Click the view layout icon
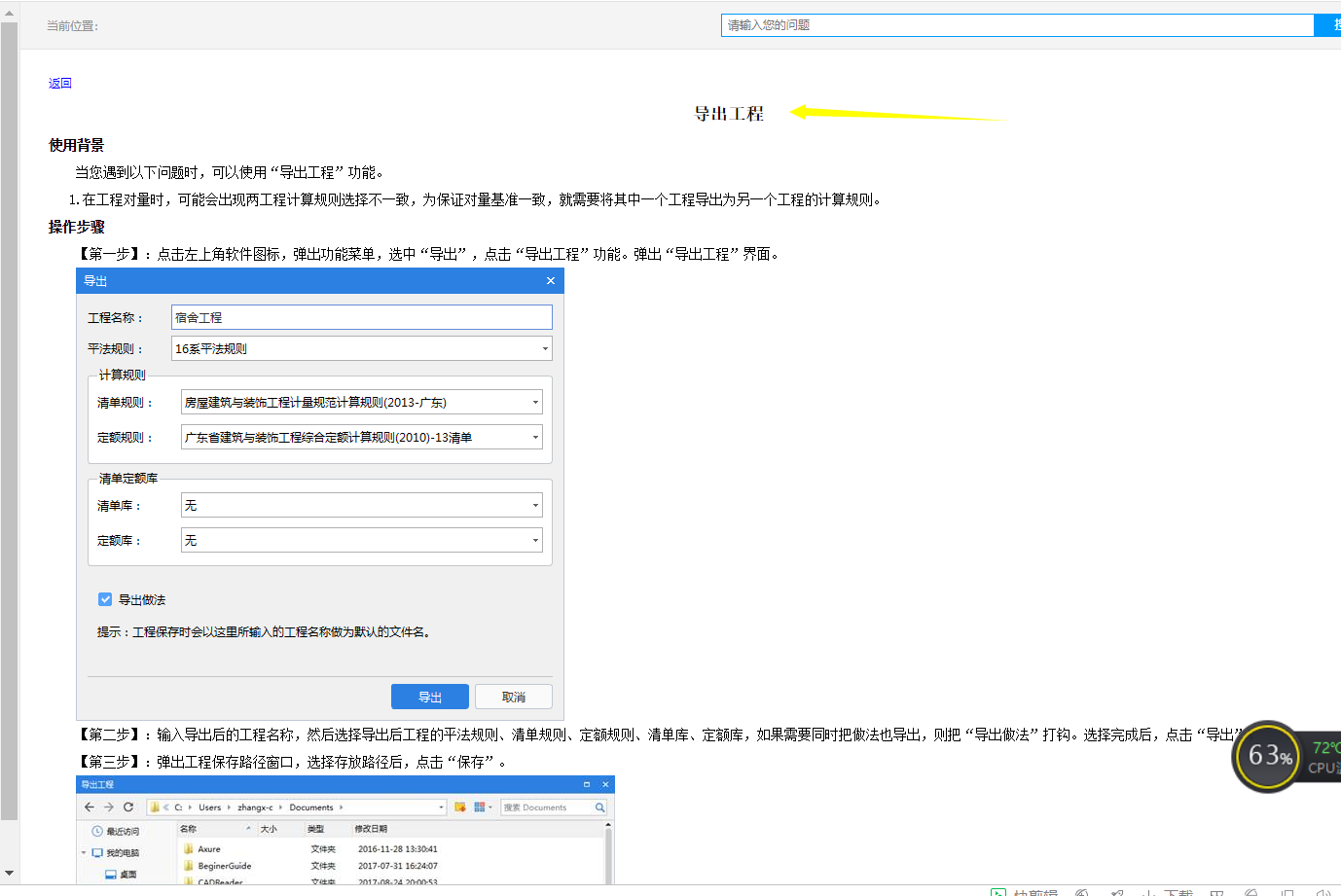Screen dimensions: 1341x896 pos(480,807)
